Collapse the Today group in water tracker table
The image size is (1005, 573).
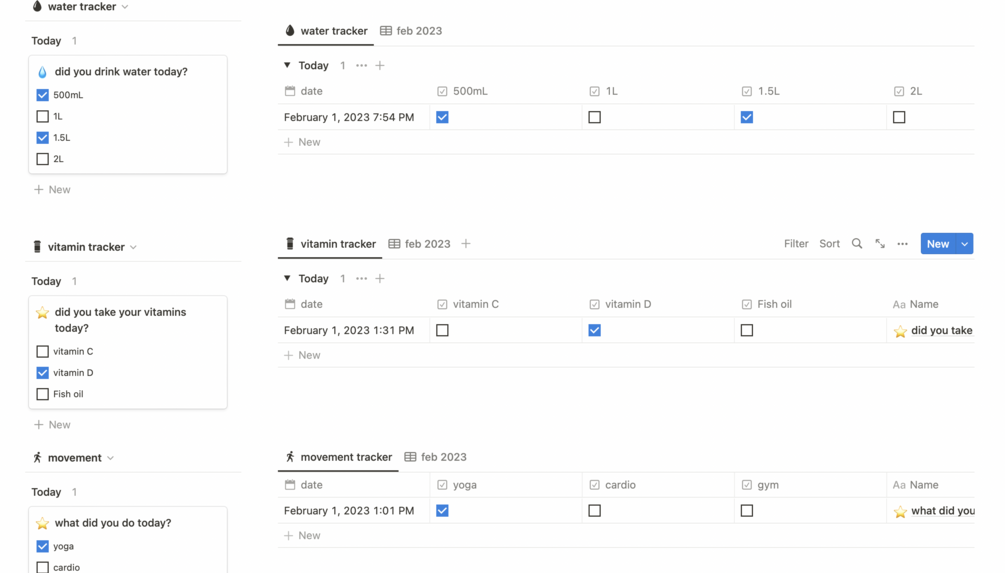[287, 66]
